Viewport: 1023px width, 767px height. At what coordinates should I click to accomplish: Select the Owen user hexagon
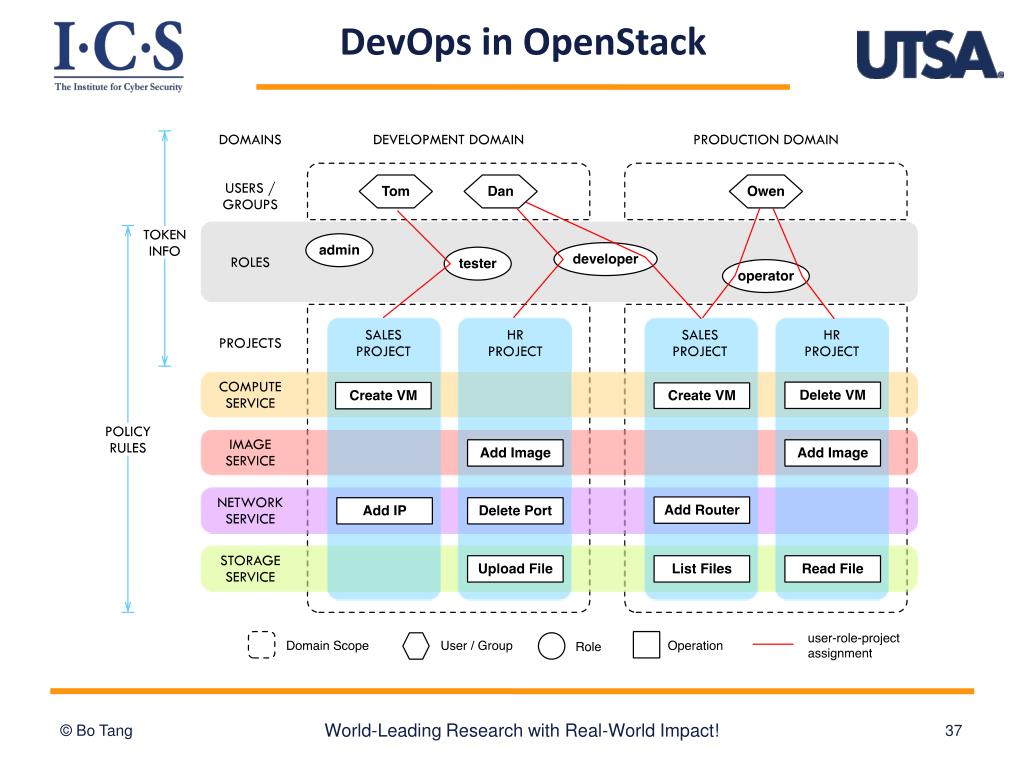(x=765, y=191)
